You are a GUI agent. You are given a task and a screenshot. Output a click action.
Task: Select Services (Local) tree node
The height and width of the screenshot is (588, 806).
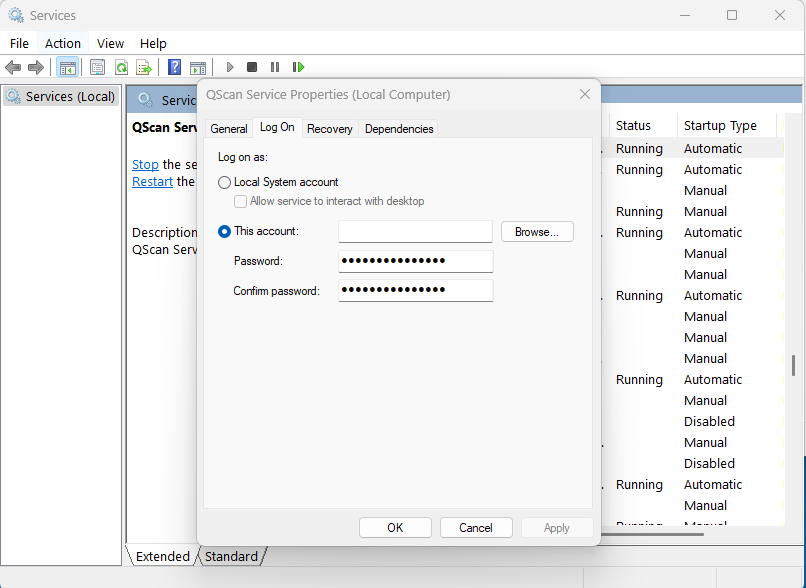pos(61,96)
